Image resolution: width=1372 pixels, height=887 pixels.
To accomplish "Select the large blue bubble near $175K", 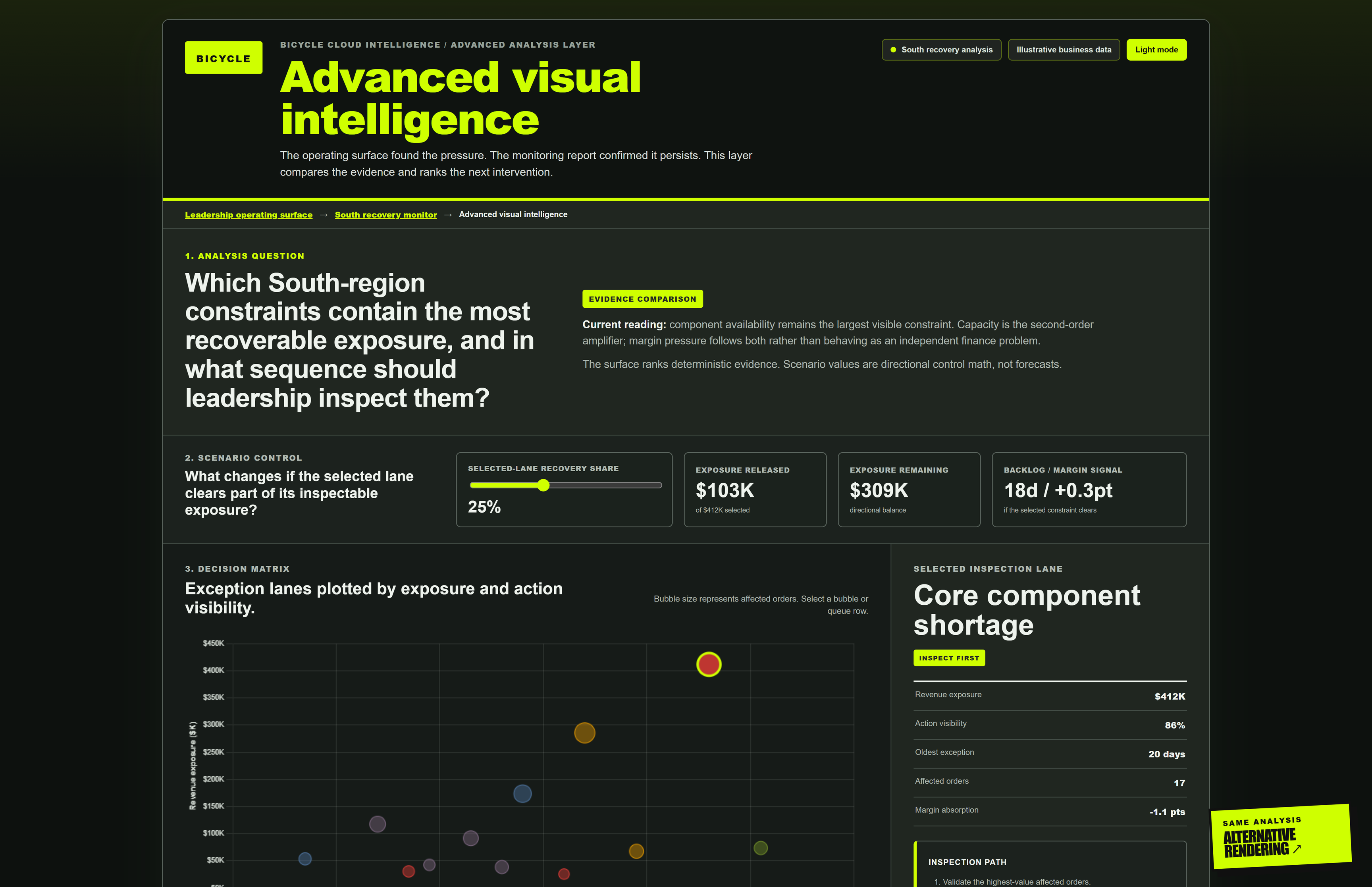I will tap(522, 794).
